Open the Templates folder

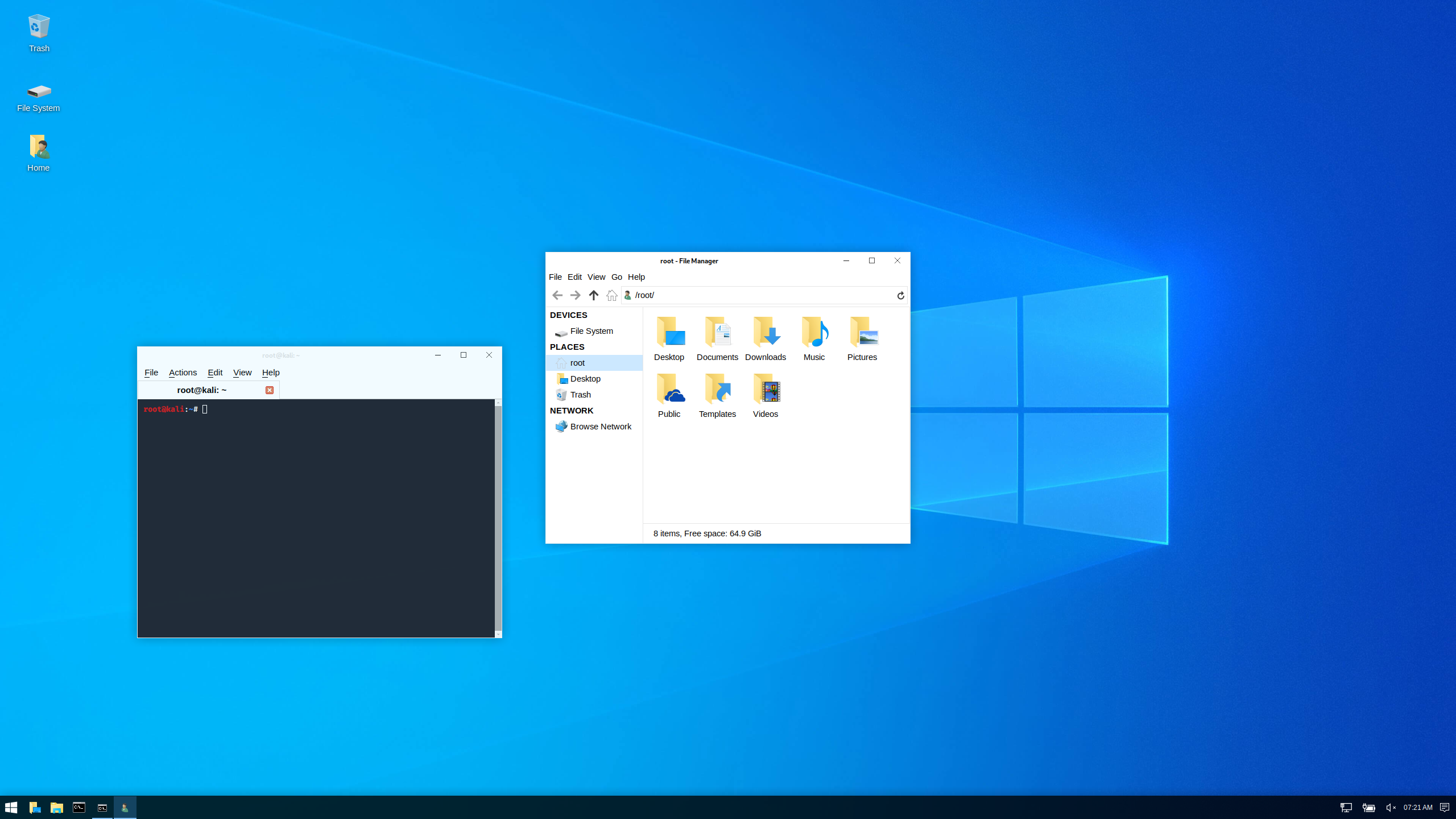[x=717, y=392]
